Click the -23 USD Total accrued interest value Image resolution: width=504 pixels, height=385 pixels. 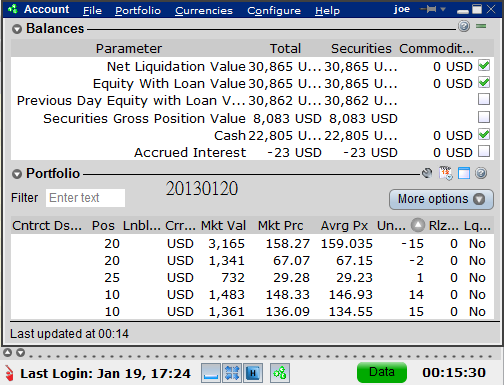click(294, 153)
